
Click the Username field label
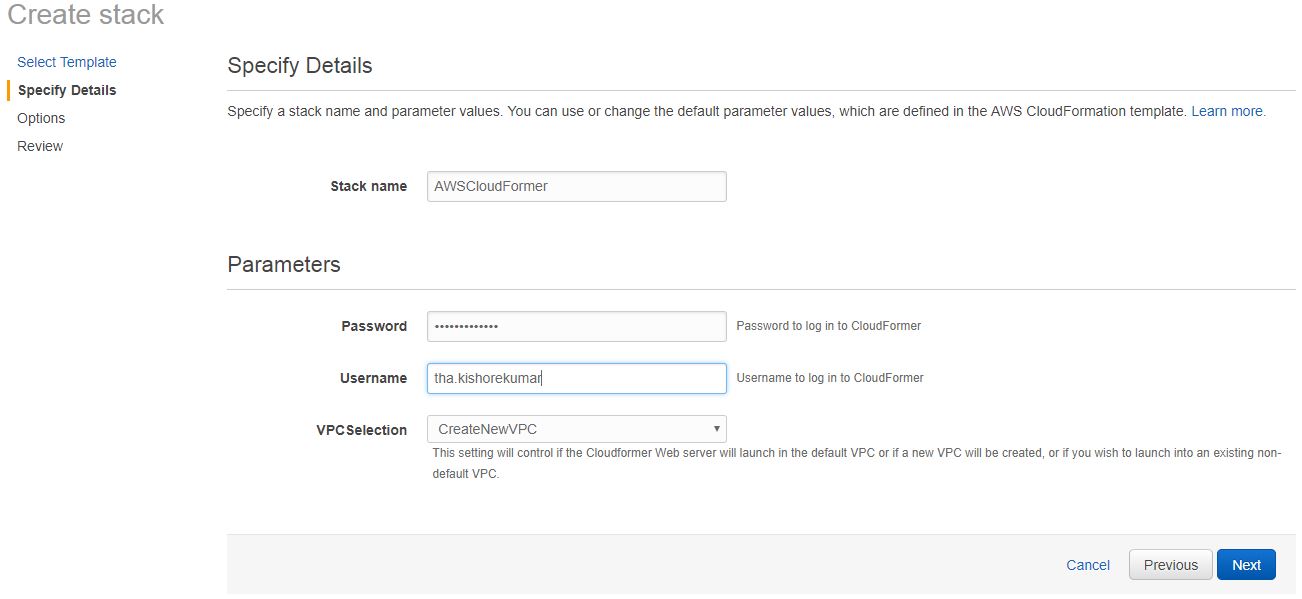coord(373,378)
